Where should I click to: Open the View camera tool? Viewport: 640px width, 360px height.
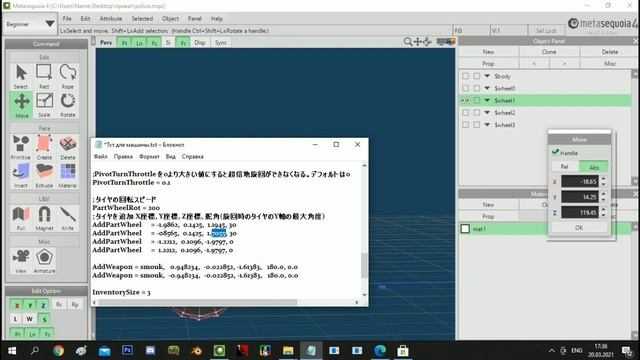point(21,261)
